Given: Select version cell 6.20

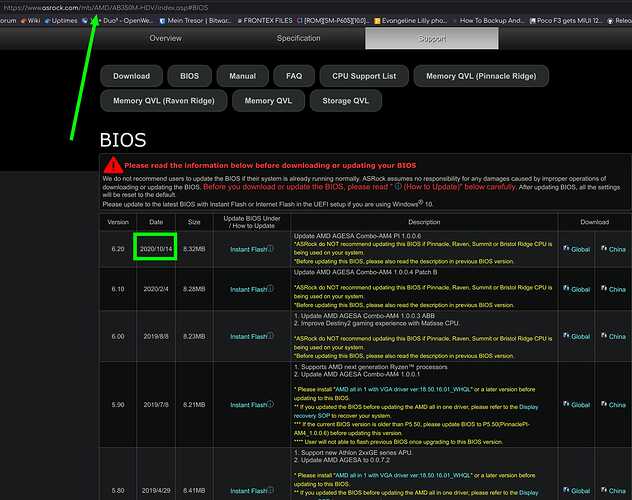Looking at the screenshot, I should click(118, 249).
